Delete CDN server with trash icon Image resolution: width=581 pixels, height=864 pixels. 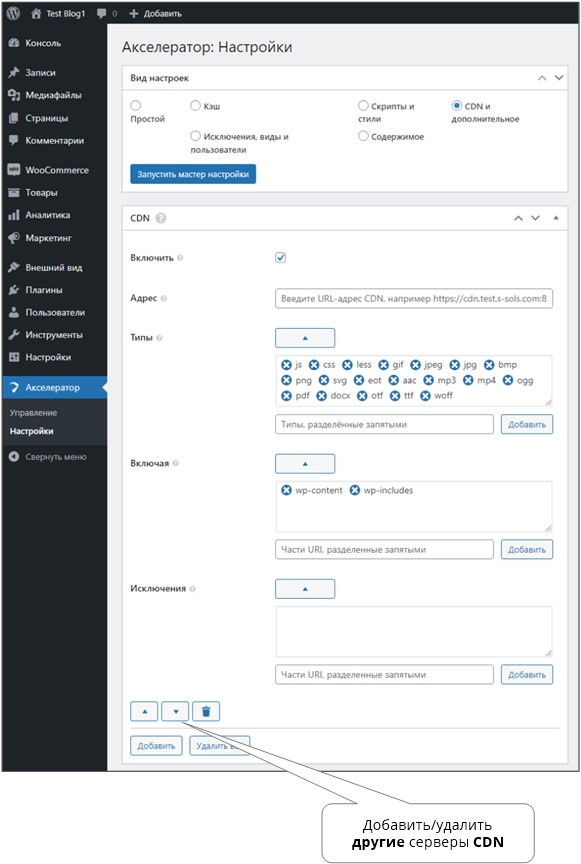206,711
